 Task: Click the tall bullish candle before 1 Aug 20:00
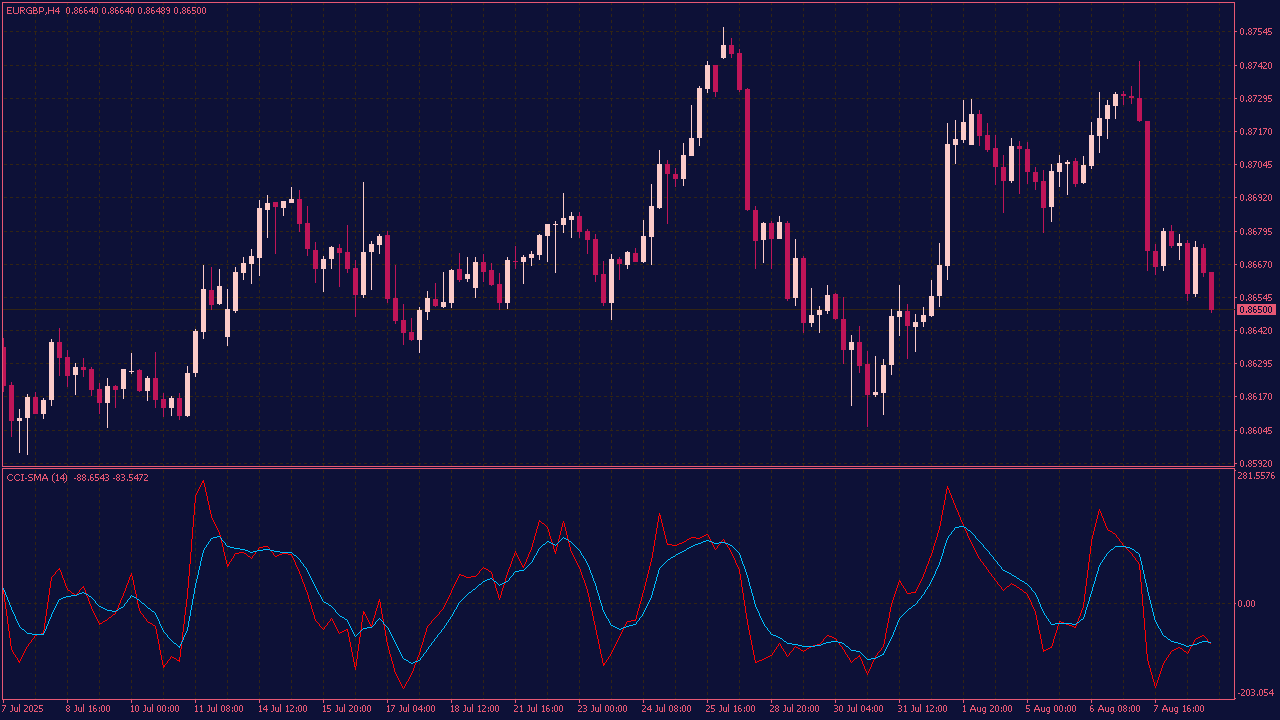click(x=947, y=205)
